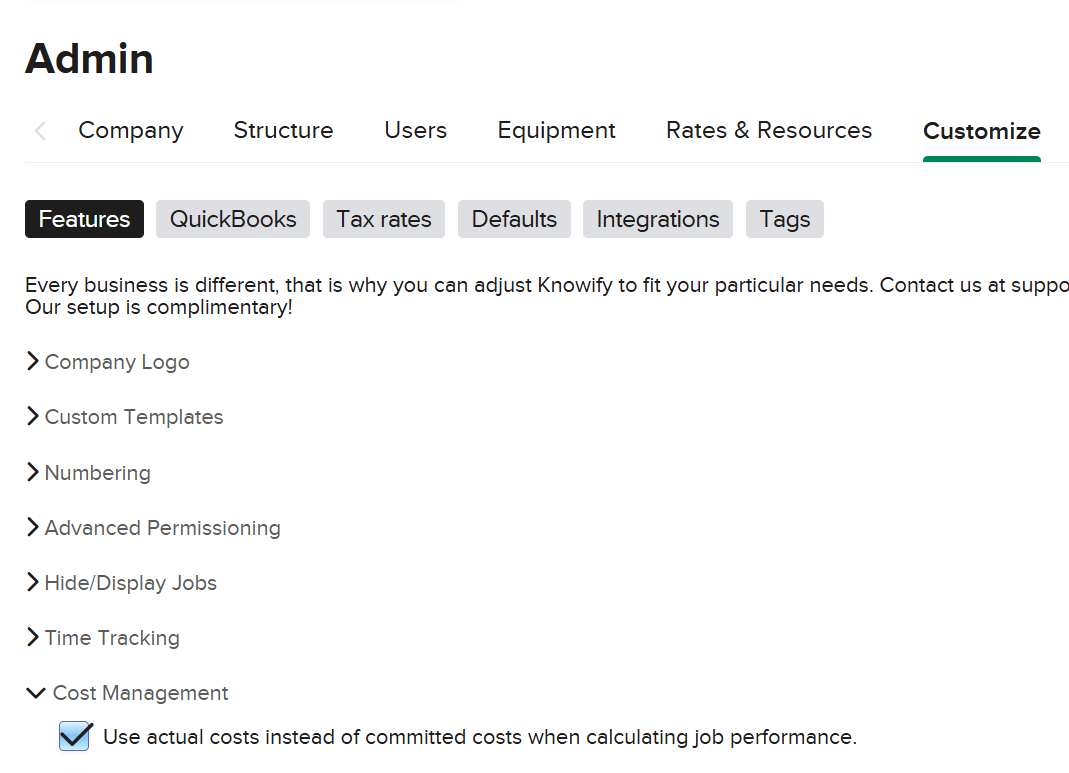Open the Defaults settings

[x=514, y=219]
